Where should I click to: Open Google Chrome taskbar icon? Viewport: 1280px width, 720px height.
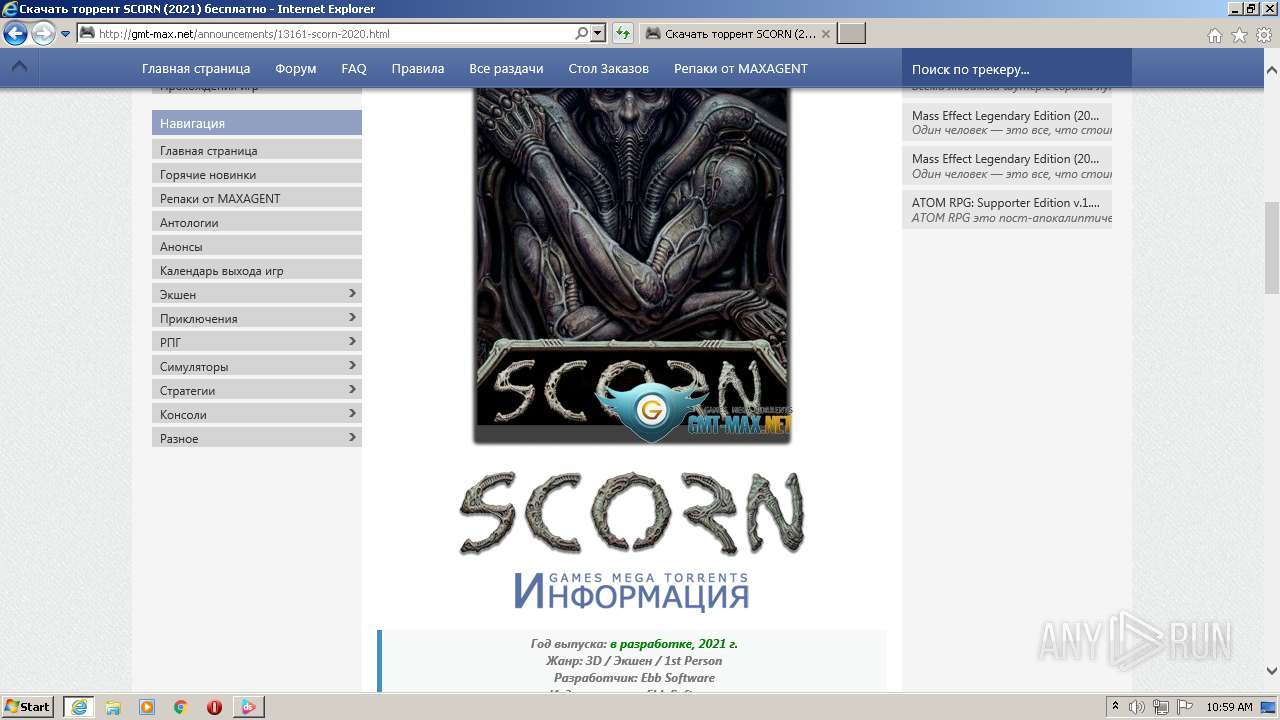pyautogui.click(x=181, y=707)
